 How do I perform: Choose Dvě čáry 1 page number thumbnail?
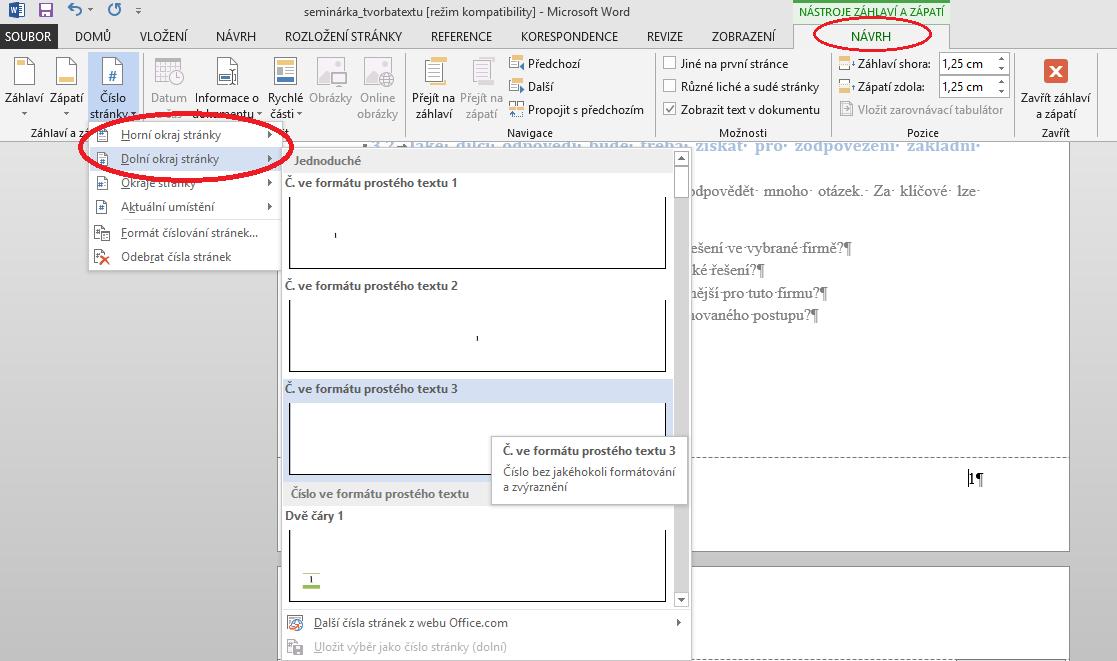pos(477,566)
